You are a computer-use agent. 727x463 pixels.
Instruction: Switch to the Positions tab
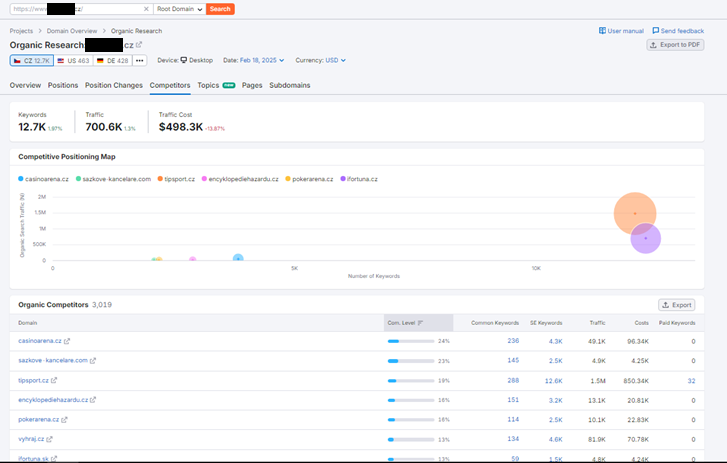[63, 85]
